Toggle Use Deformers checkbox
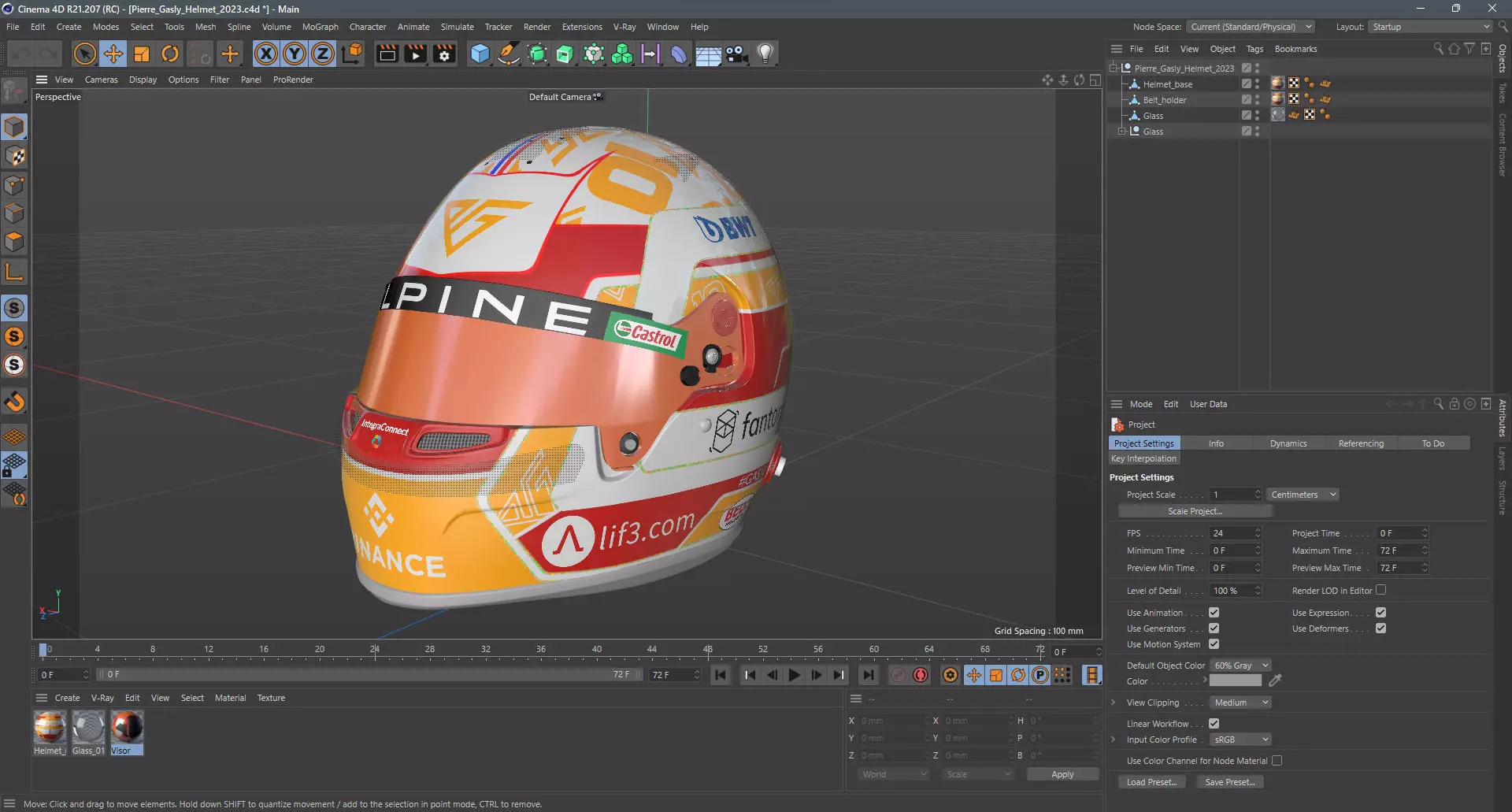 [1380, 628]
